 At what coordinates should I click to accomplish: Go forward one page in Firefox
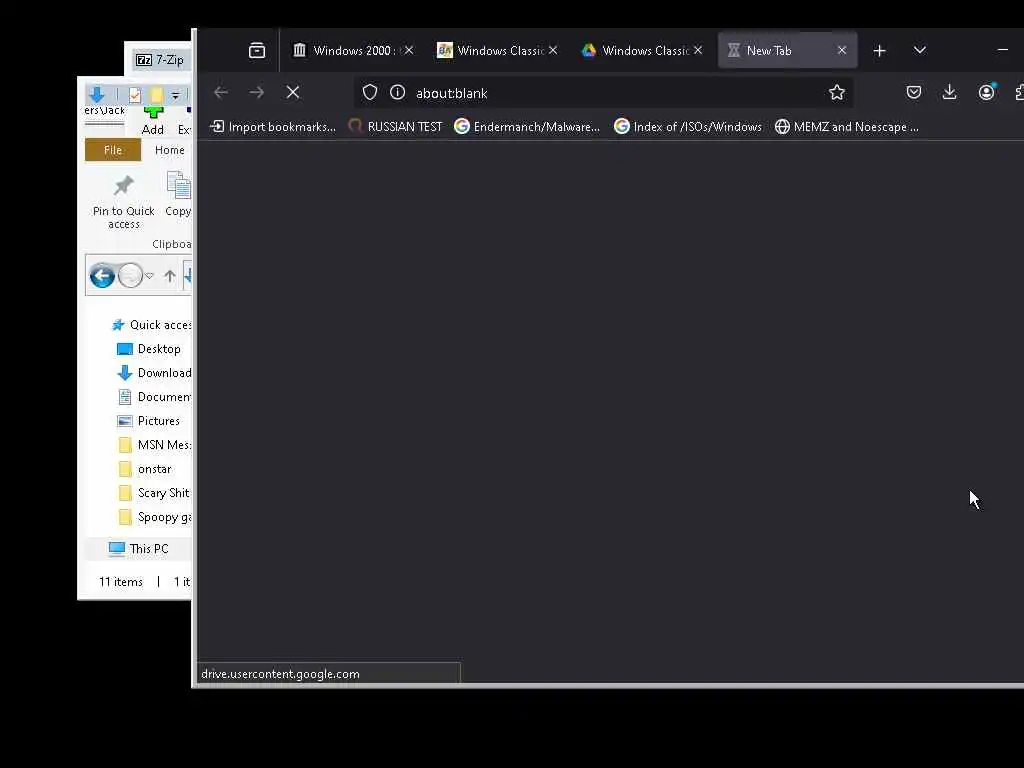[257, 93]
